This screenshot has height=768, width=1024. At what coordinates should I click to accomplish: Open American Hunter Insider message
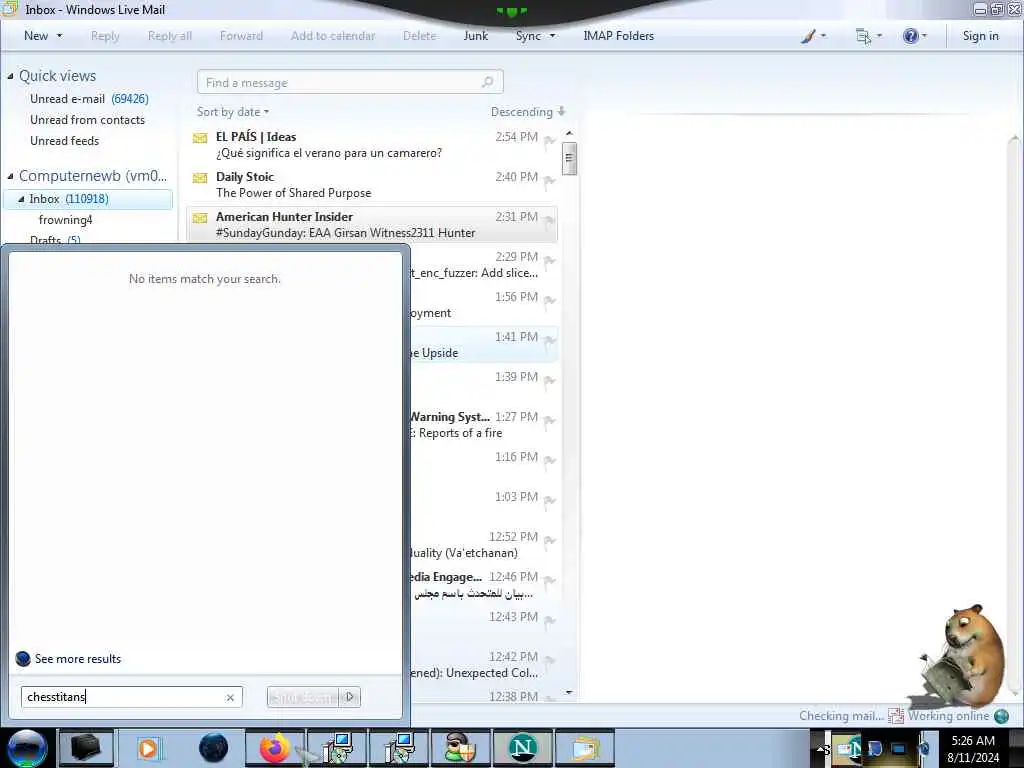(372, 225)
